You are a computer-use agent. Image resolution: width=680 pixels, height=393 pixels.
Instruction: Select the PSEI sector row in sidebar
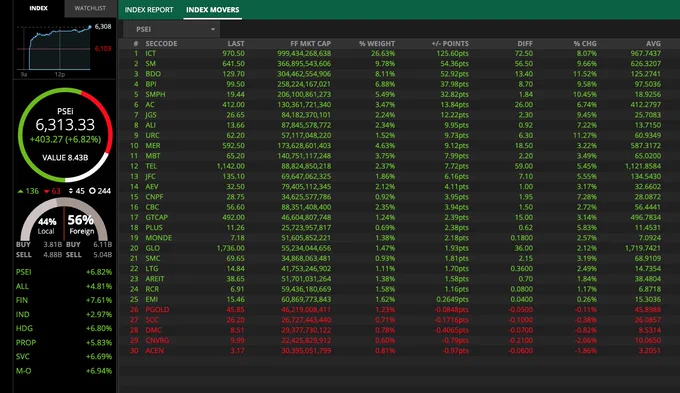64,272
